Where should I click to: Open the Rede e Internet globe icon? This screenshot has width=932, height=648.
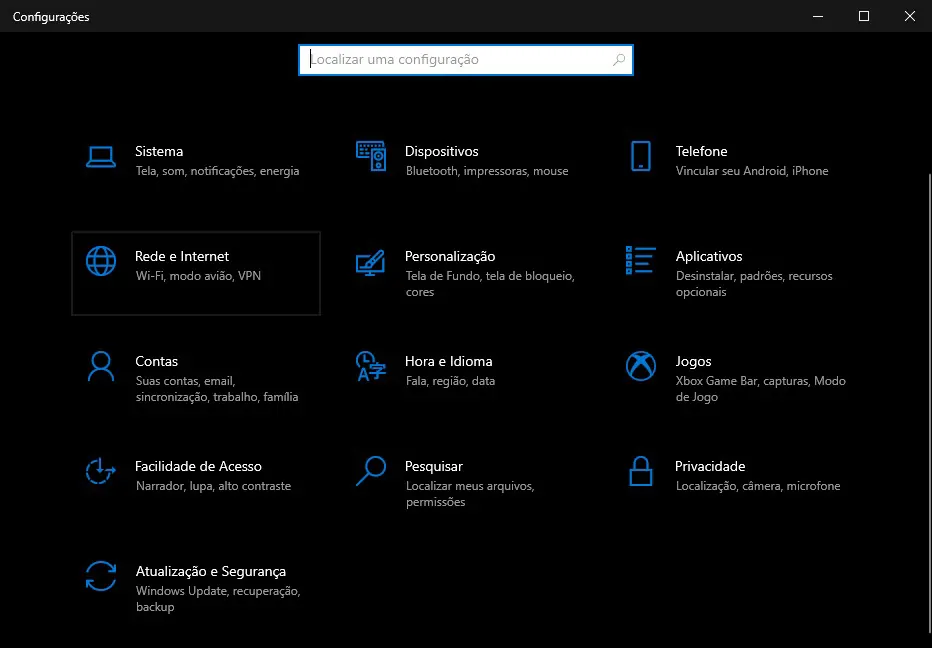pos(100,261)
